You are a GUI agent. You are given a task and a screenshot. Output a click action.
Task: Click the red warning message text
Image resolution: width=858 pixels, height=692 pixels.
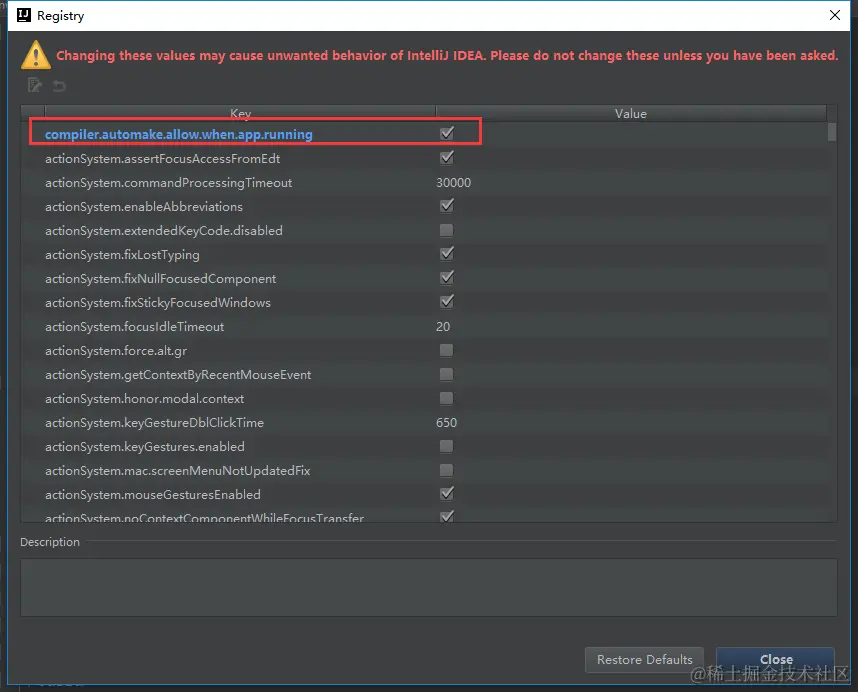(447, 56)
